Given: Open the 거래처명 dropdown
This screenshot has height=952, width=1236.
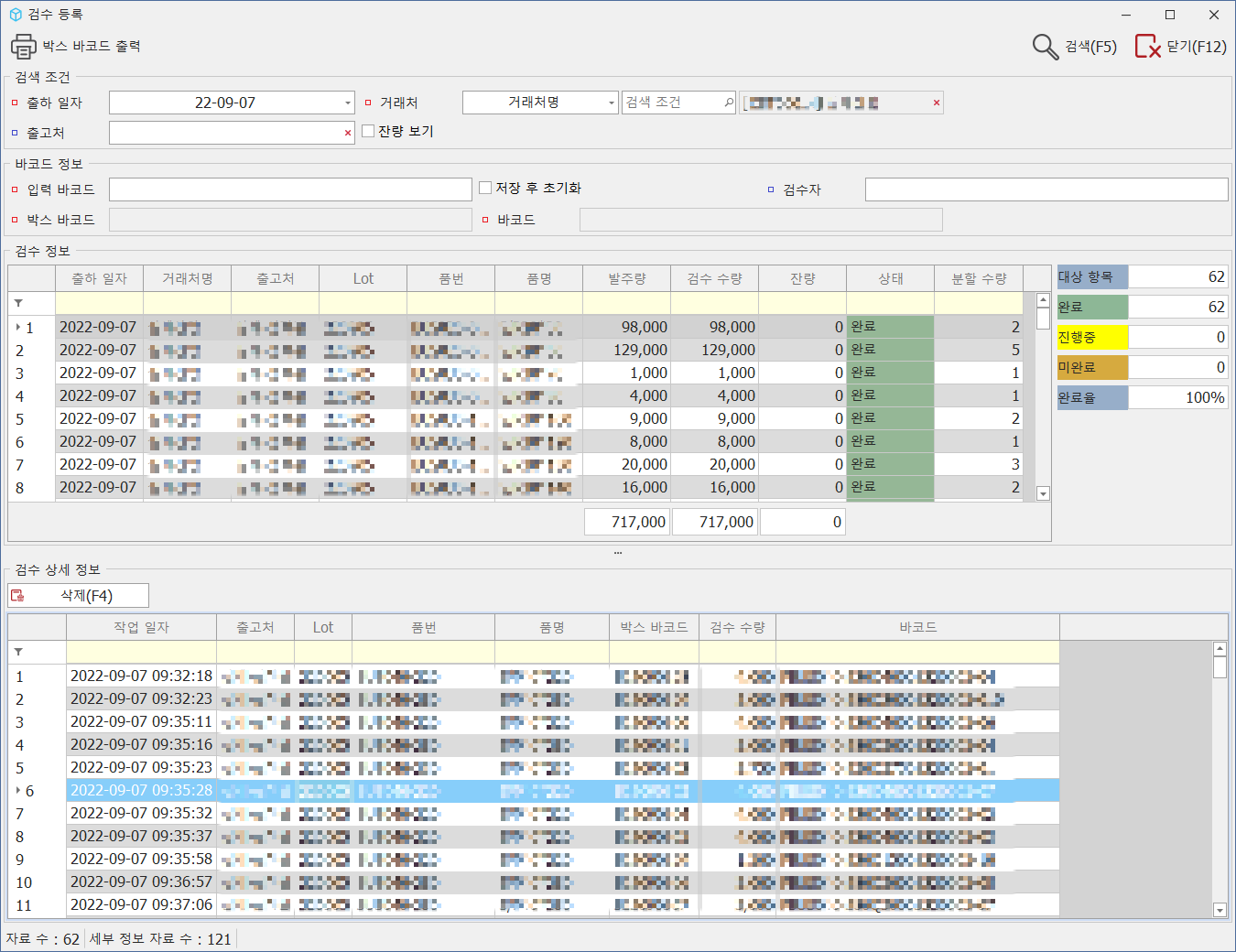Looking at the screenshot, I should click(612, 103).
